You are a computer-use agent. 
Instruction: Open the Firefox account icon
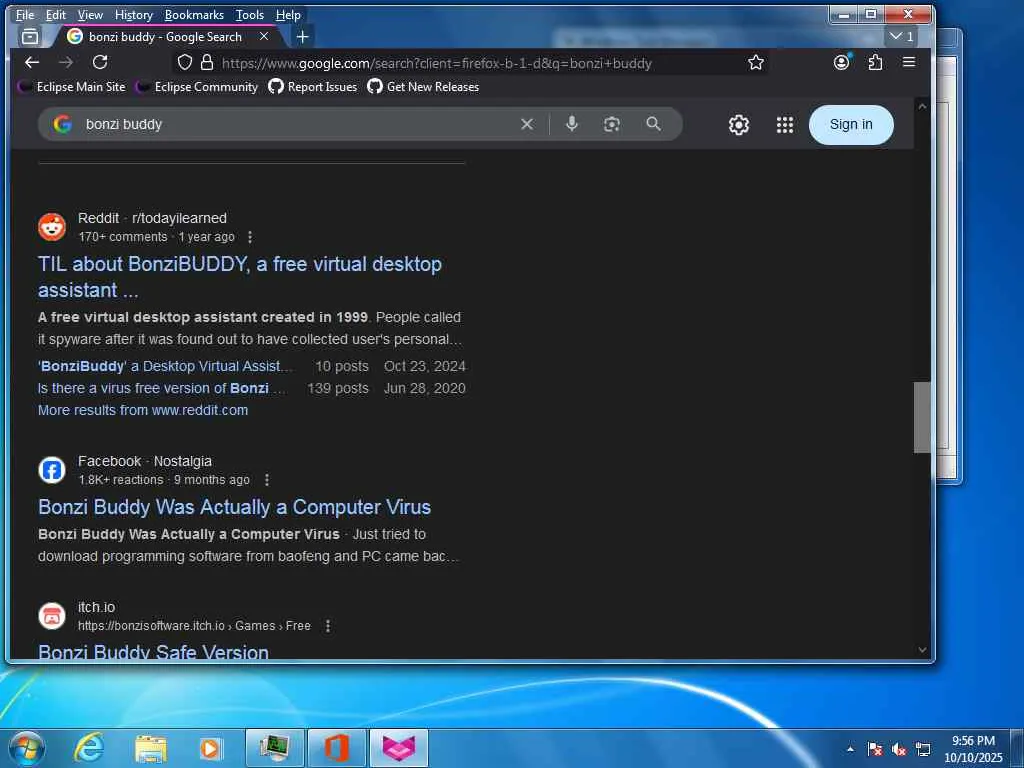pos(842,62)
